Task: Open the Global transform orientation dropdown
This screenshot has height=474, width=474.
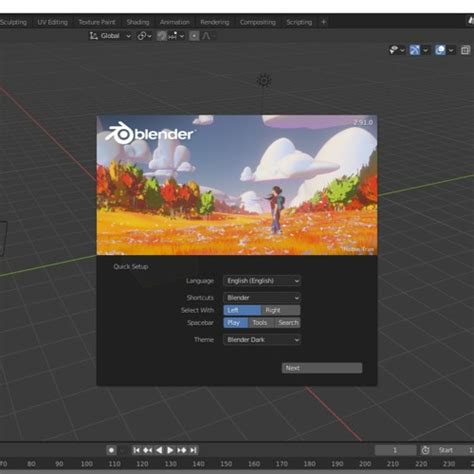Action: (x=110, y=36)
